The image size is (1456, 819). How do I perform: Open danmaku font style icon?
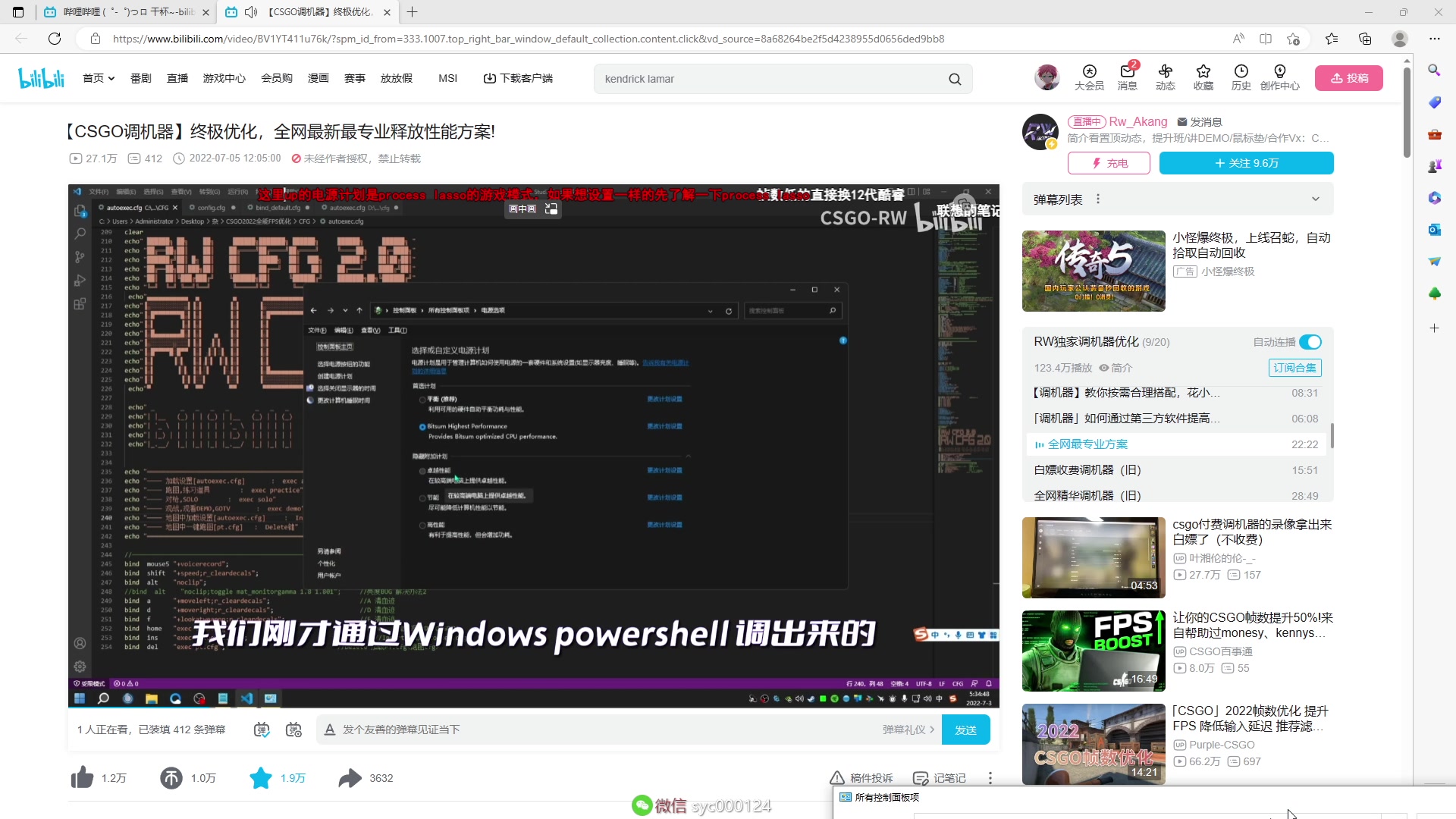coord(330,730)
